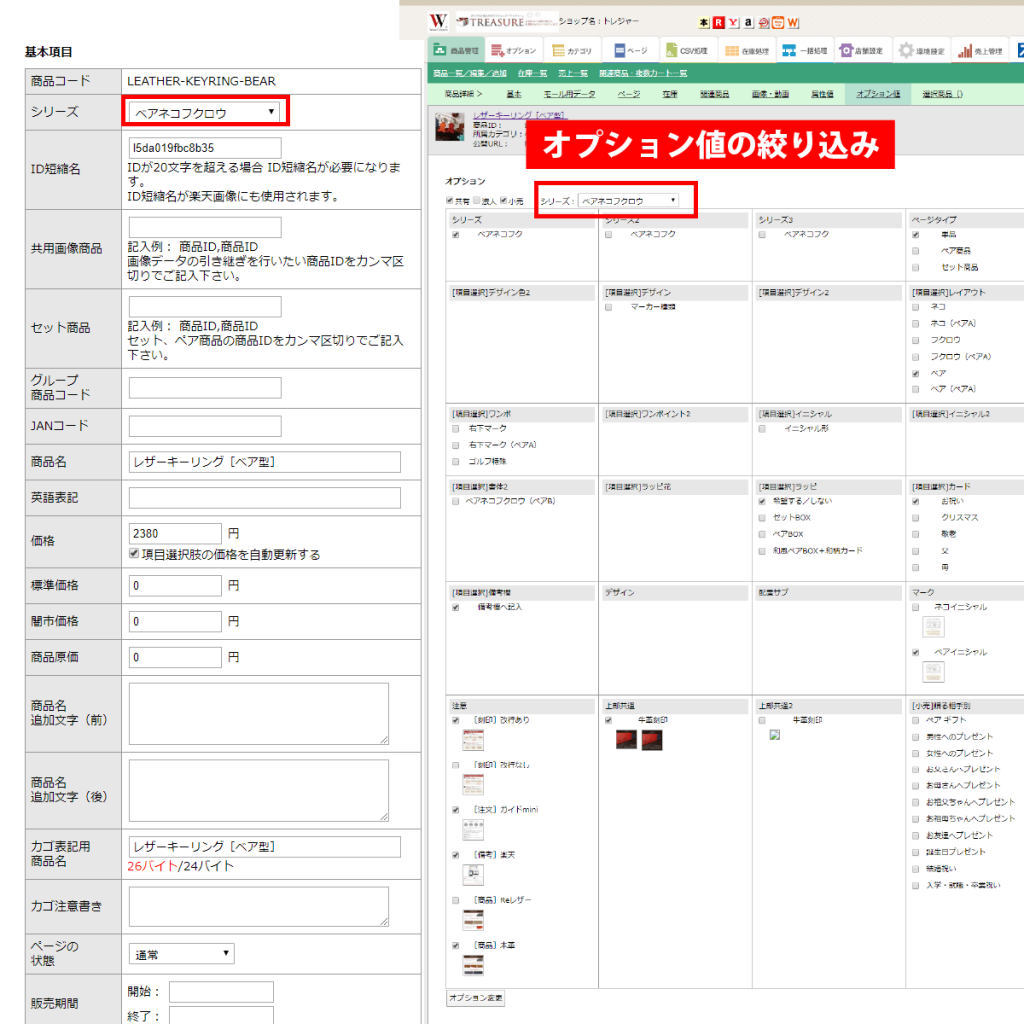Switch to the 基本 tab
Image resolution: width=1024 pixels, height=1024 pixels.
[513, 93]
